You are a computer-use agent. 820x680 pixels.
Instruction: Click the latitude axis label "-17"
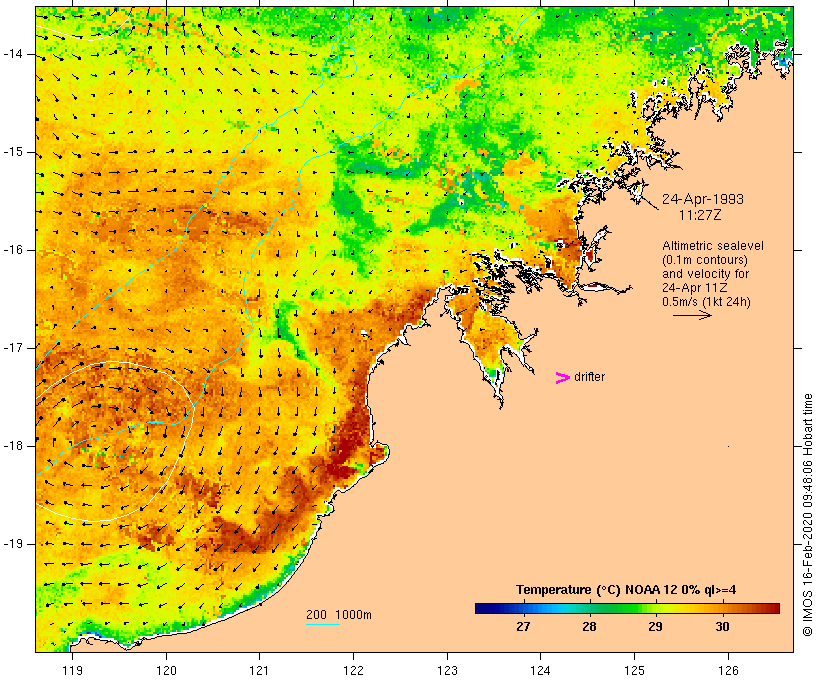[13, 348]
